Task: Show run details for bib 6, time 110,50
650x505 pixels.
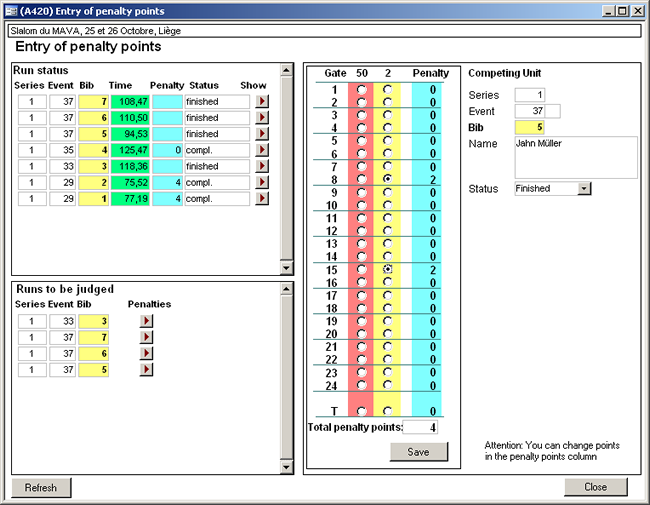Action: click(x=262, y=117)
